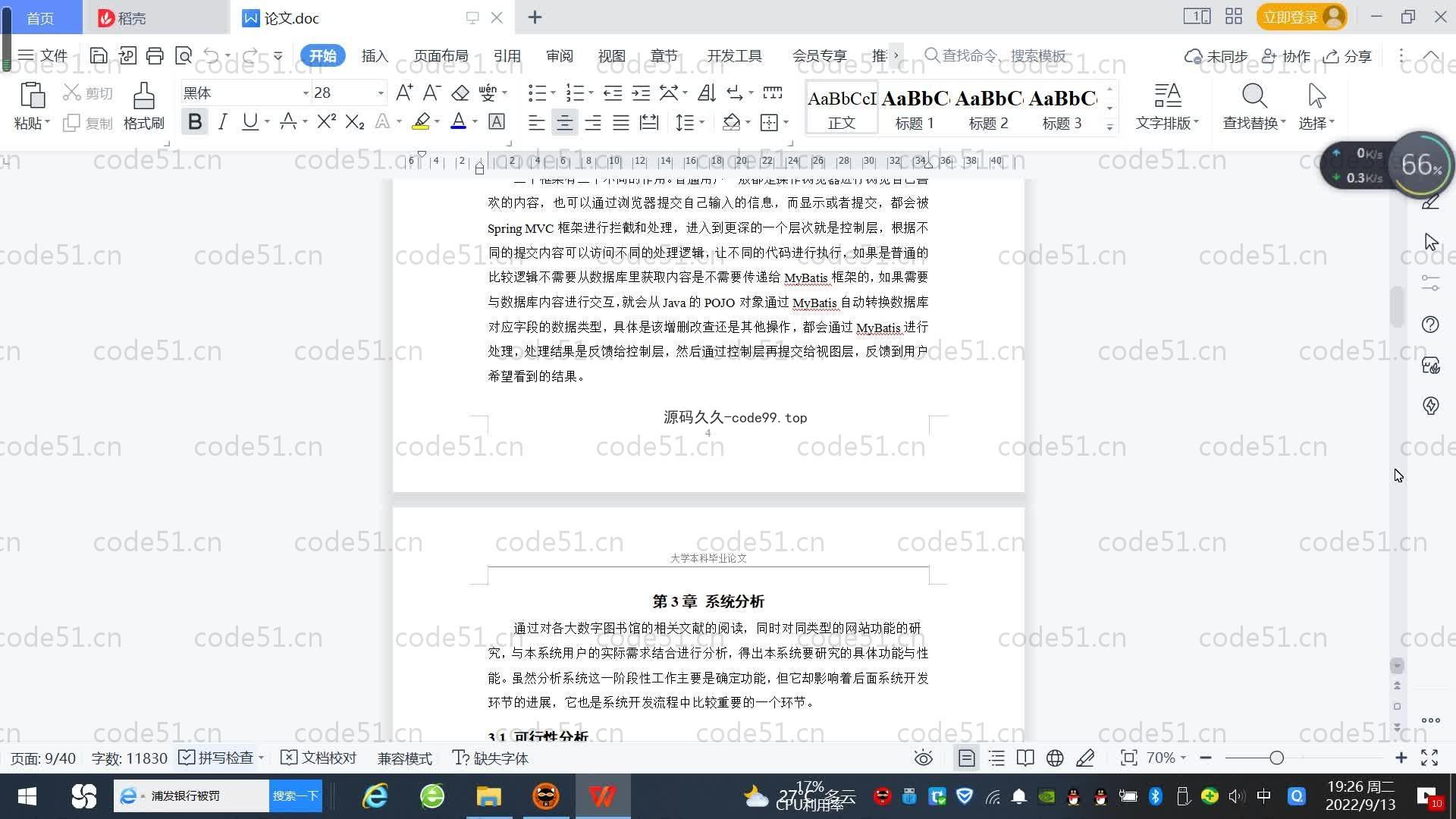The height and width of the screenshot is (819, 1456).
Task: Expand numbered list options
Action: click(591, 93)
